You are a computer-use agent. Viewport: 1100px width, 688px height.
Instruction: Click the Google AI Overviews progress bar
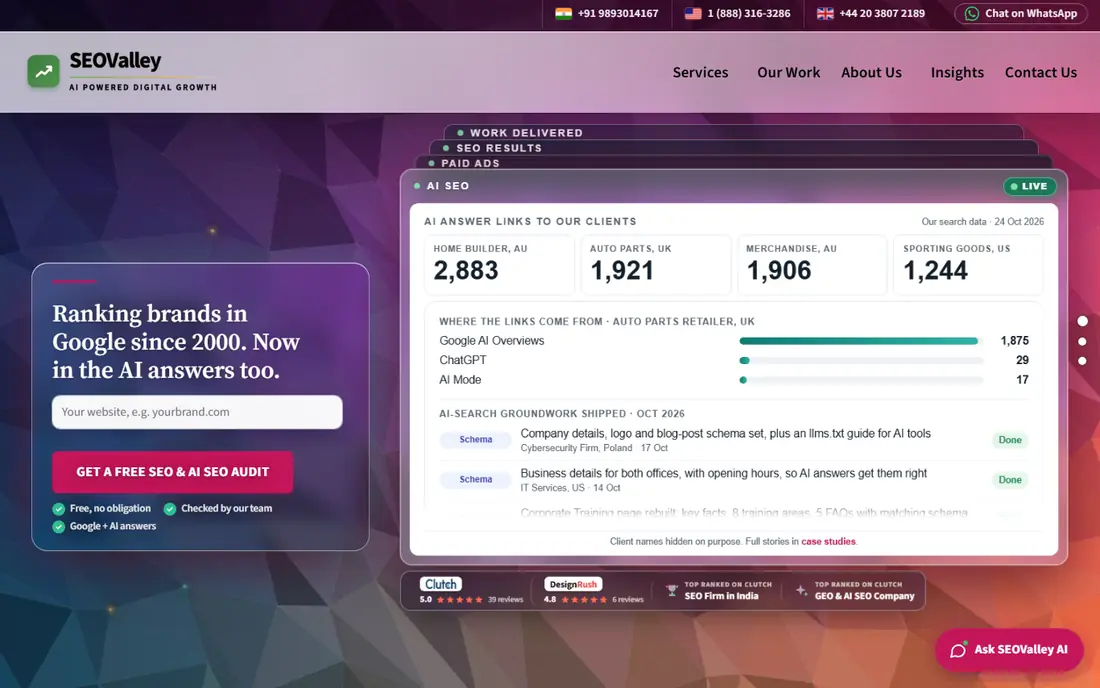click(x=861, y=341)
